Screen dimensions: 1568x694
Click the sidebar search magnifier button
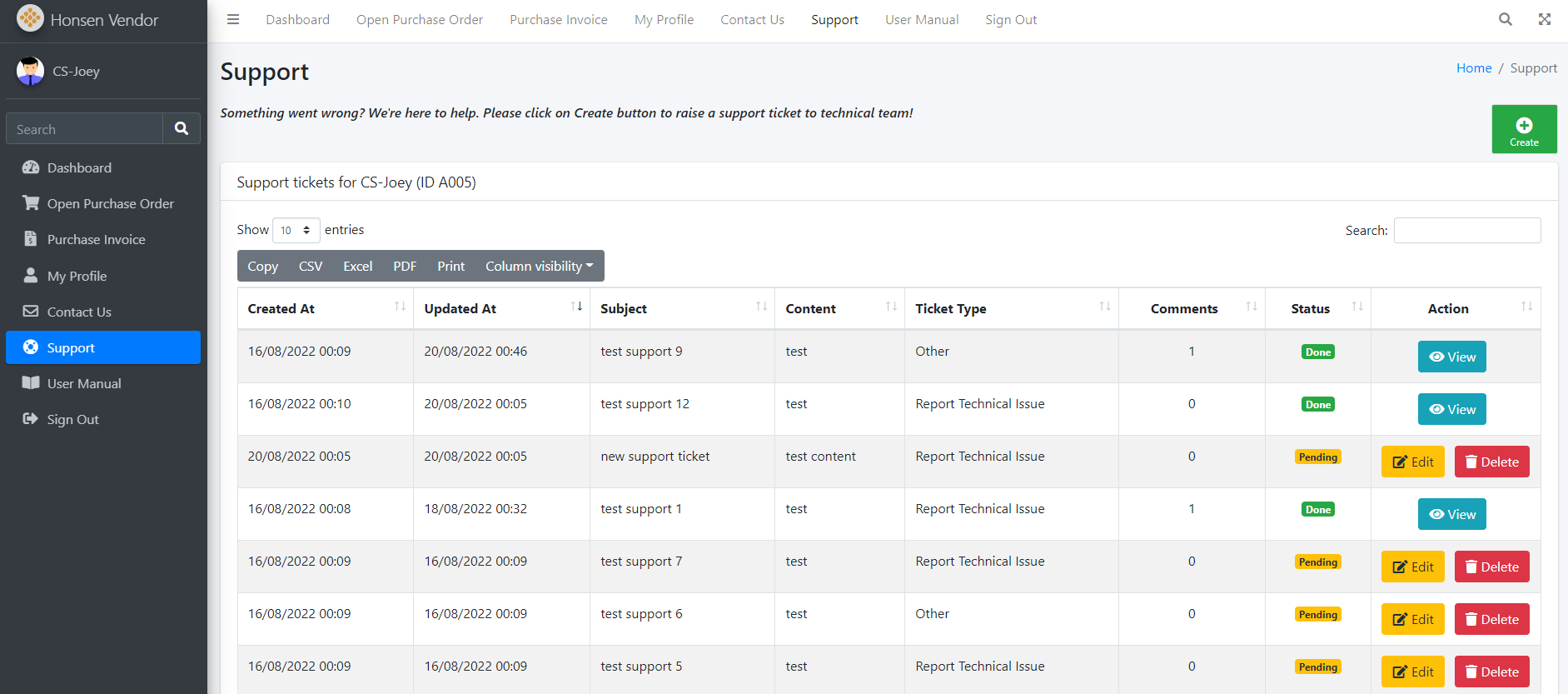pyautogui.click(x=182, y=129)
